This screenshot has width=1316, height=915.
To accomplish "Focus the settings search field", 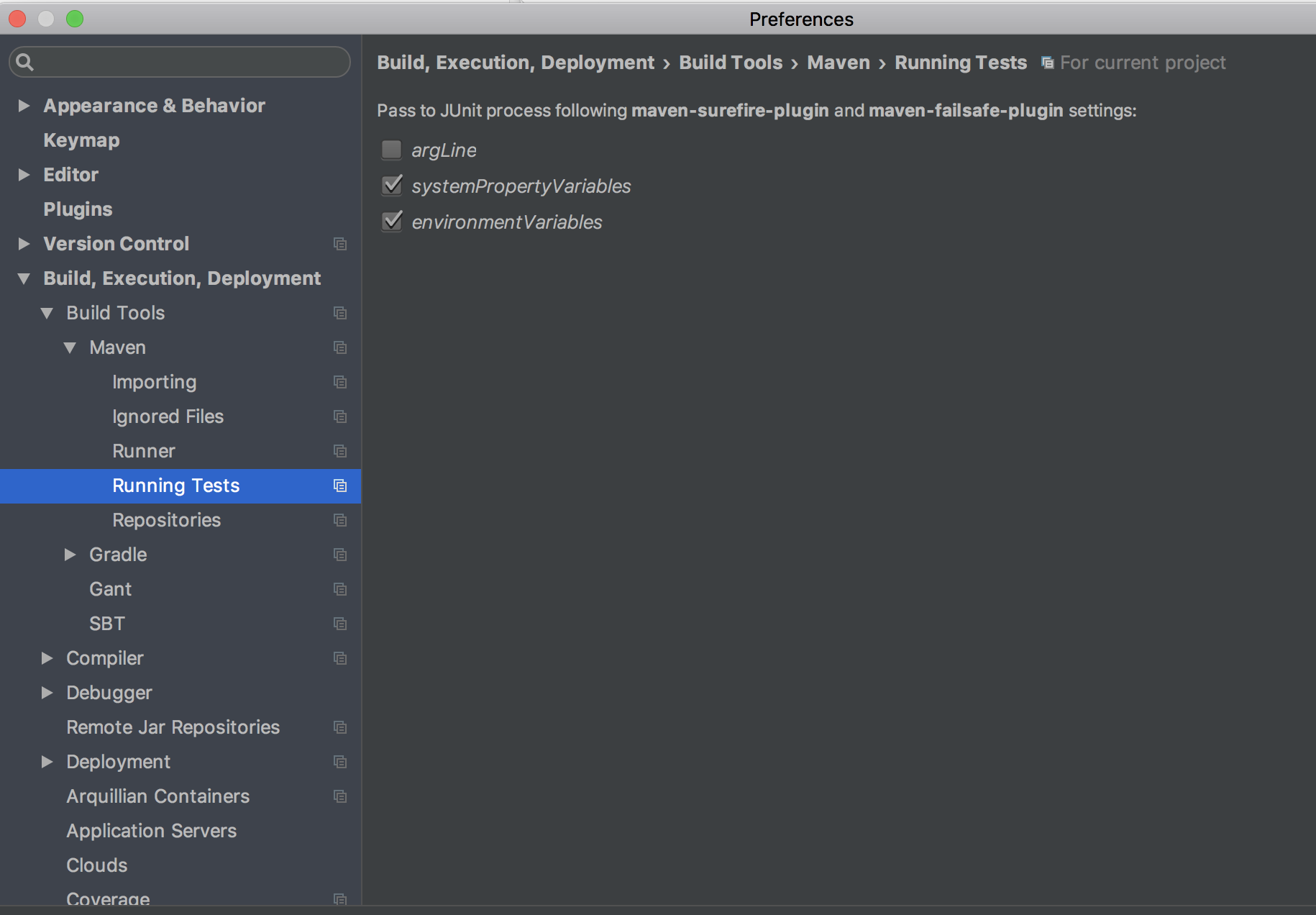I will coord(180,62).
